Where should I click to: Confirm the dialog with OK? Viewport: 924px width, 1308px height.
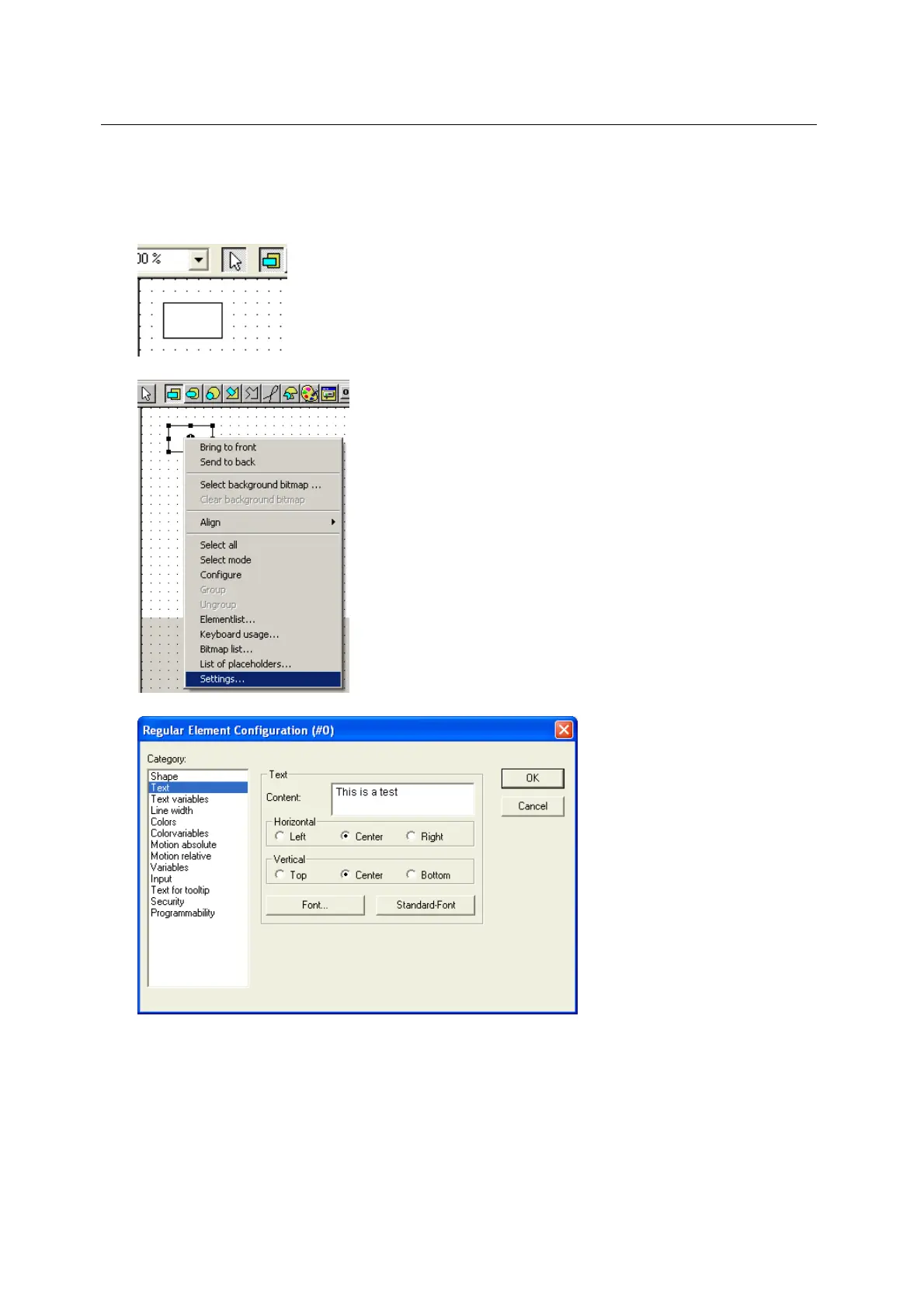533,777
